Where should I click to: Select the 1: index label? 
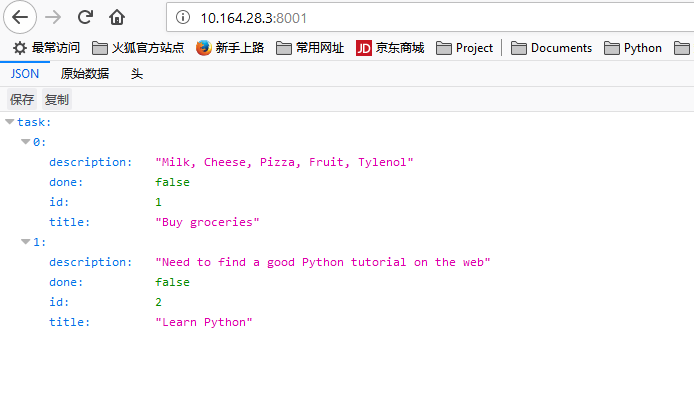click(39, 242)
